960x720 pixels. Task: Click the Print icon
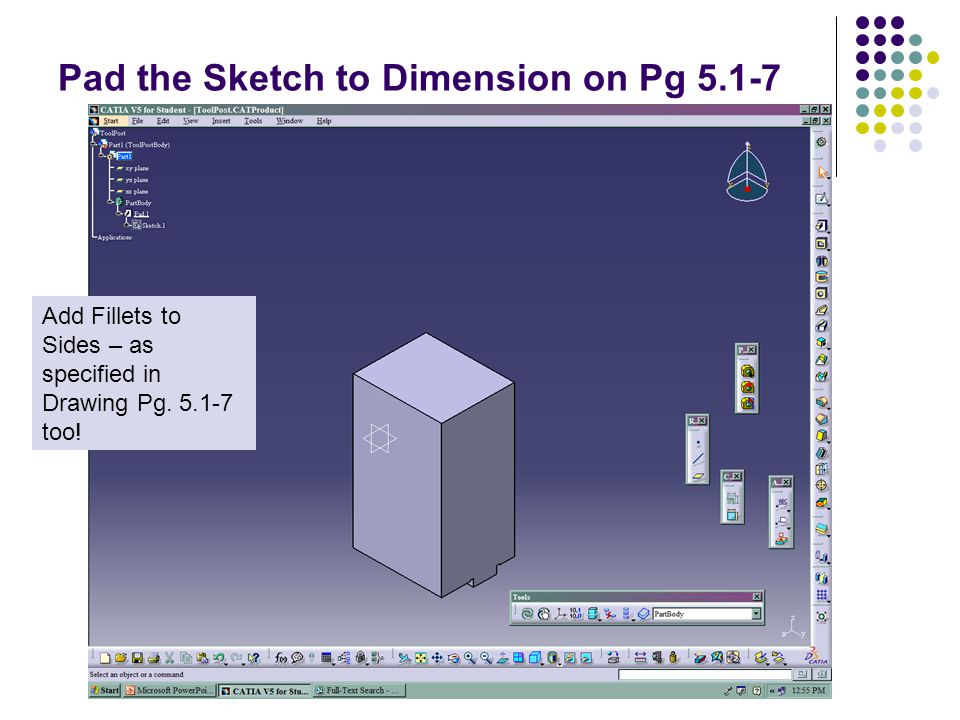(x=154, y=658)
